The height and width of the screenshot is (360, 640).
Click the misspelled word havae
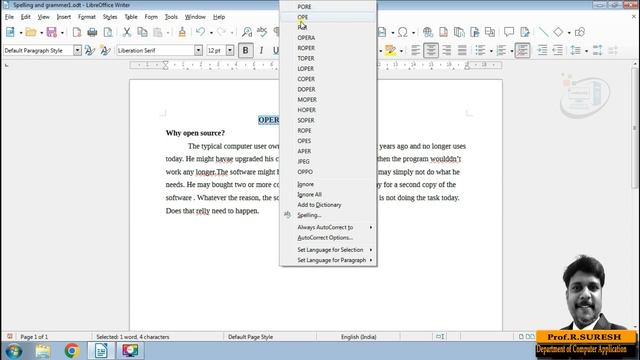coord(224,159)
